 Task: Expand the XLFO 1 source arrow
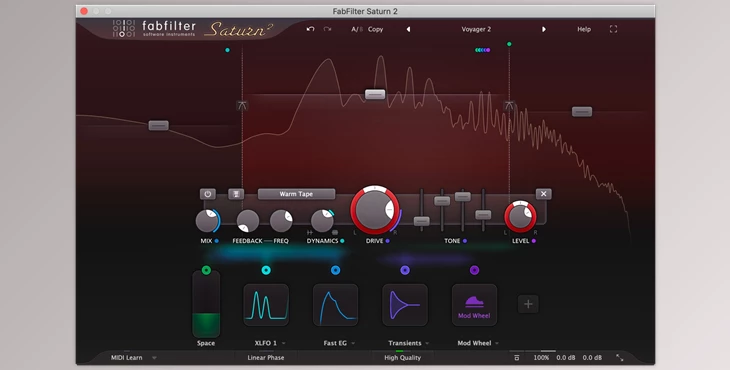pos(284,343)
